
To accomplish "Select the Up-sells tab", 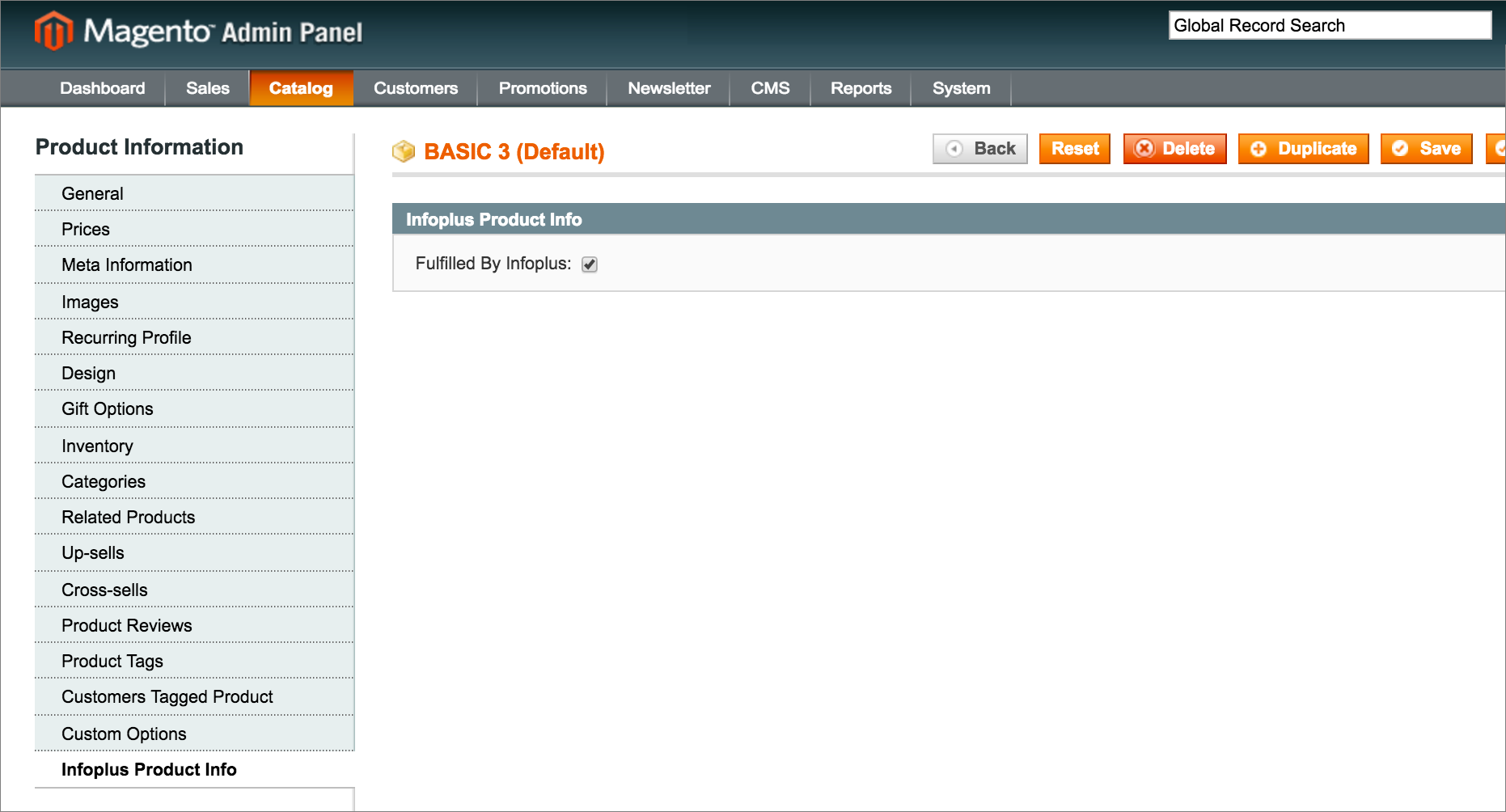I will coord(194,552).
